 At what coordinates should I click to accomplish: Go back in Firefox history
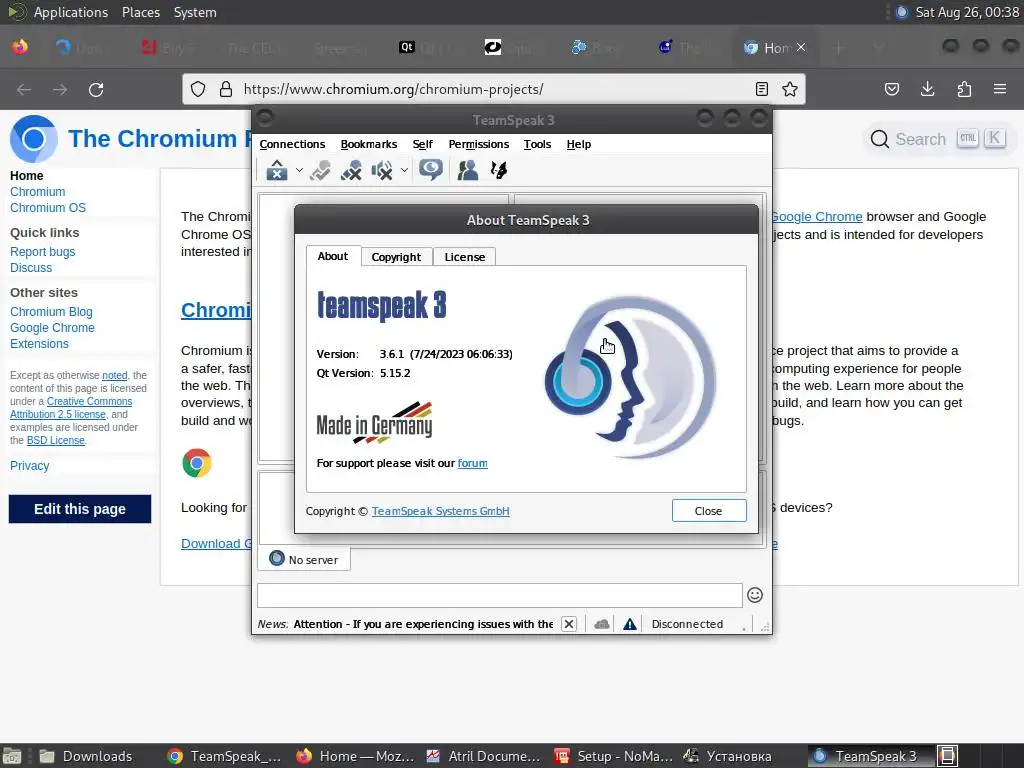pos(24,89)
